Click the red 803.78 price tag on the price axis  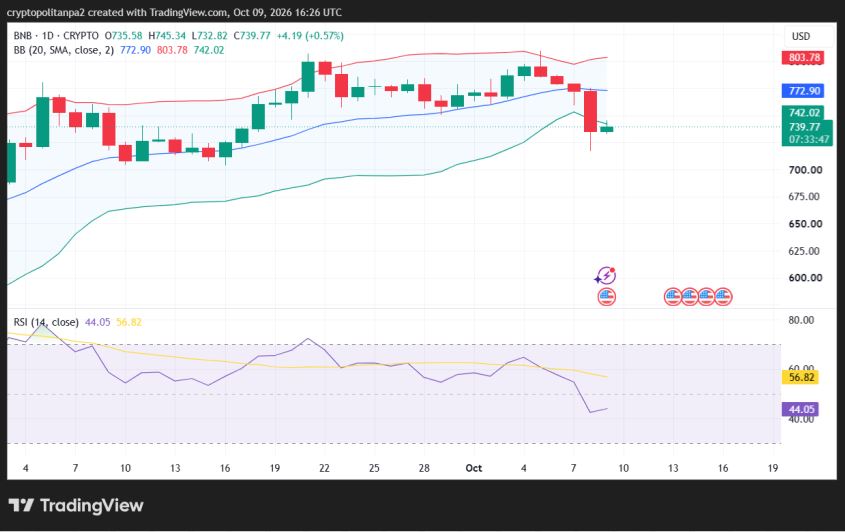pyautogui.click(x=803, y=57)
